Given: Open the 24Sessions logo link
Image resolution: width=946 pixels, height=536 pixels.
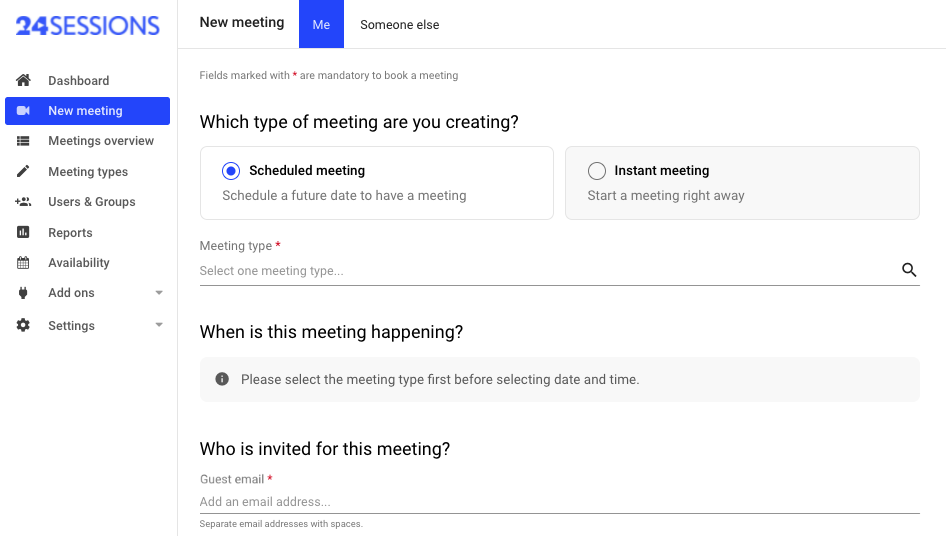Looking at the screenshot, I should pyautogui.click(x=88, y=26).
